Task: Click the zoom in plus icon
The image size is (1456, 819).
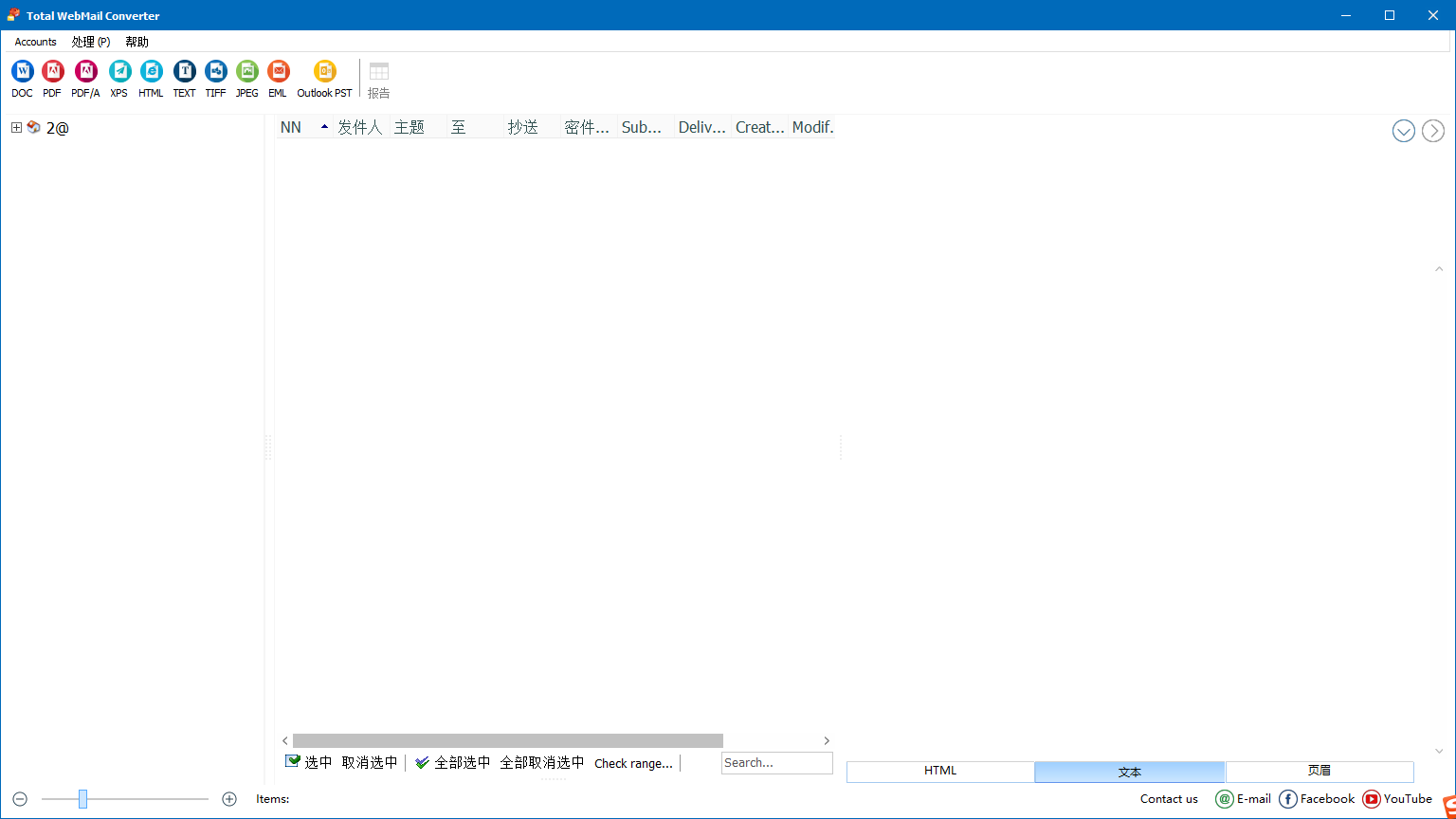Action: click(229, 799)
